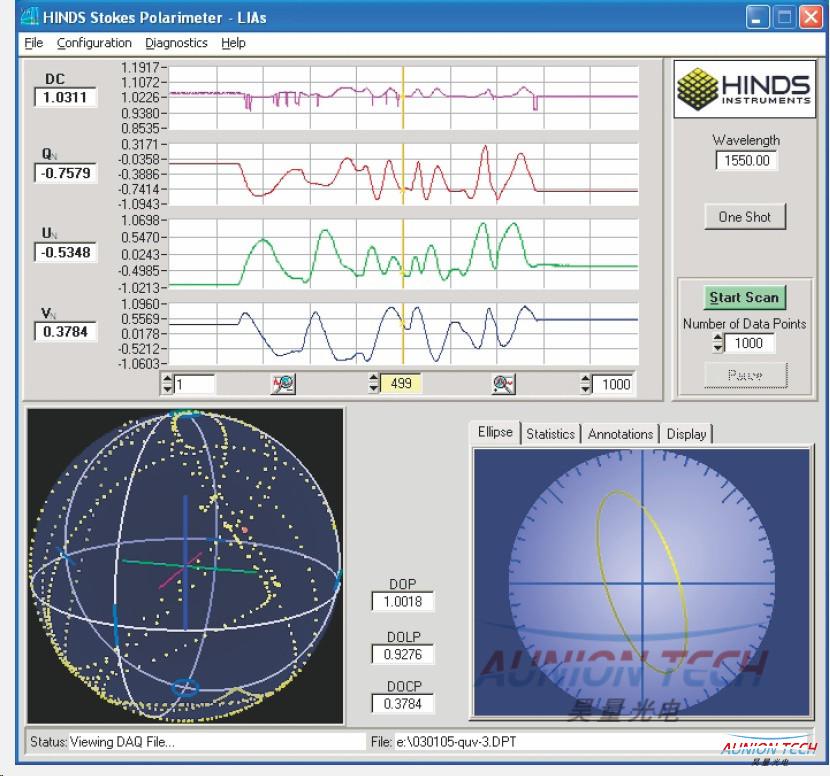Switch to the Statistics tab
830x776 pixels.
[x=551, y=434]
